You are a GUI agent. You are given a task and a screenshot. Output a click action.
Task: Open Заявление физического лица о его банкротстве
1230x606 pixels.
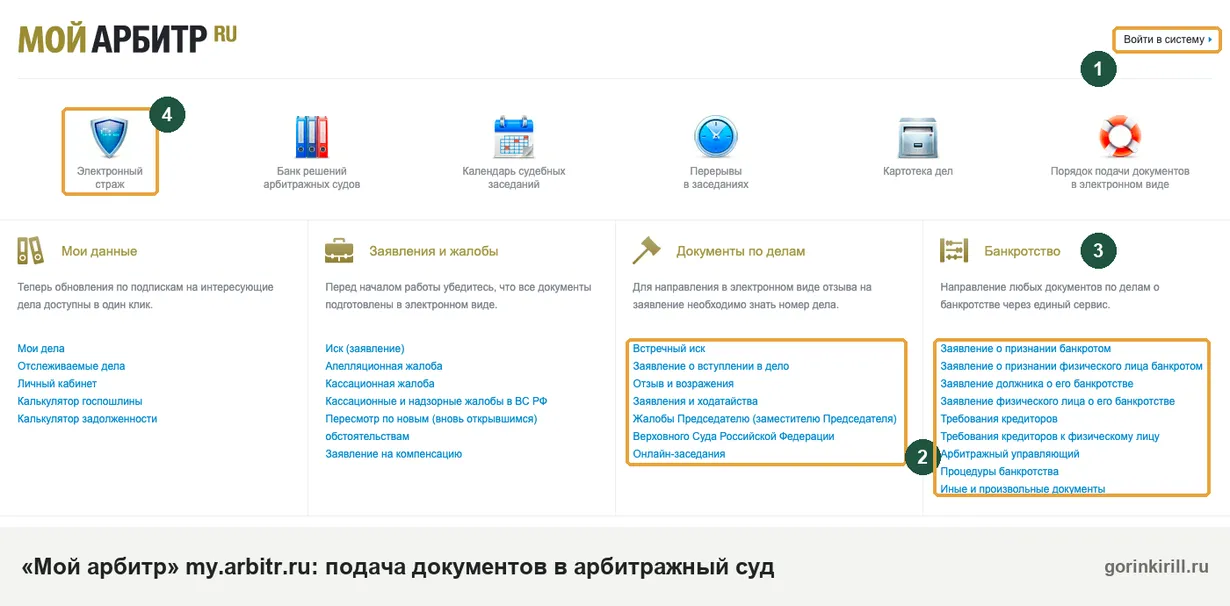click(x=1058, y=401)
